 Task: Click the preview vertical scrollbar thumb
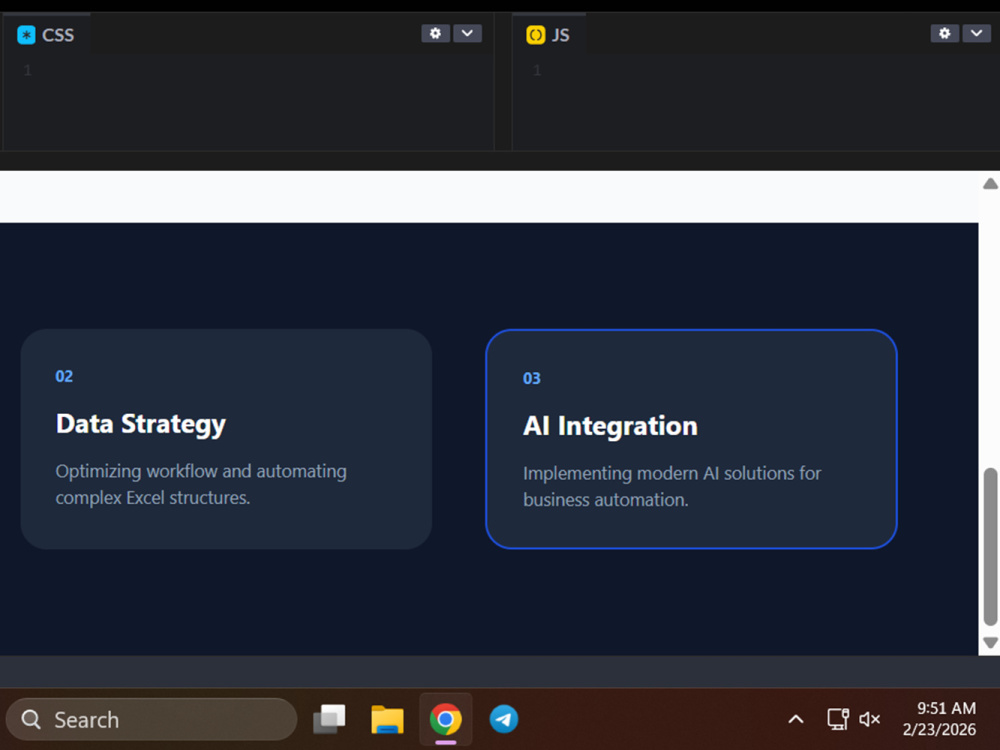point(990,547)
